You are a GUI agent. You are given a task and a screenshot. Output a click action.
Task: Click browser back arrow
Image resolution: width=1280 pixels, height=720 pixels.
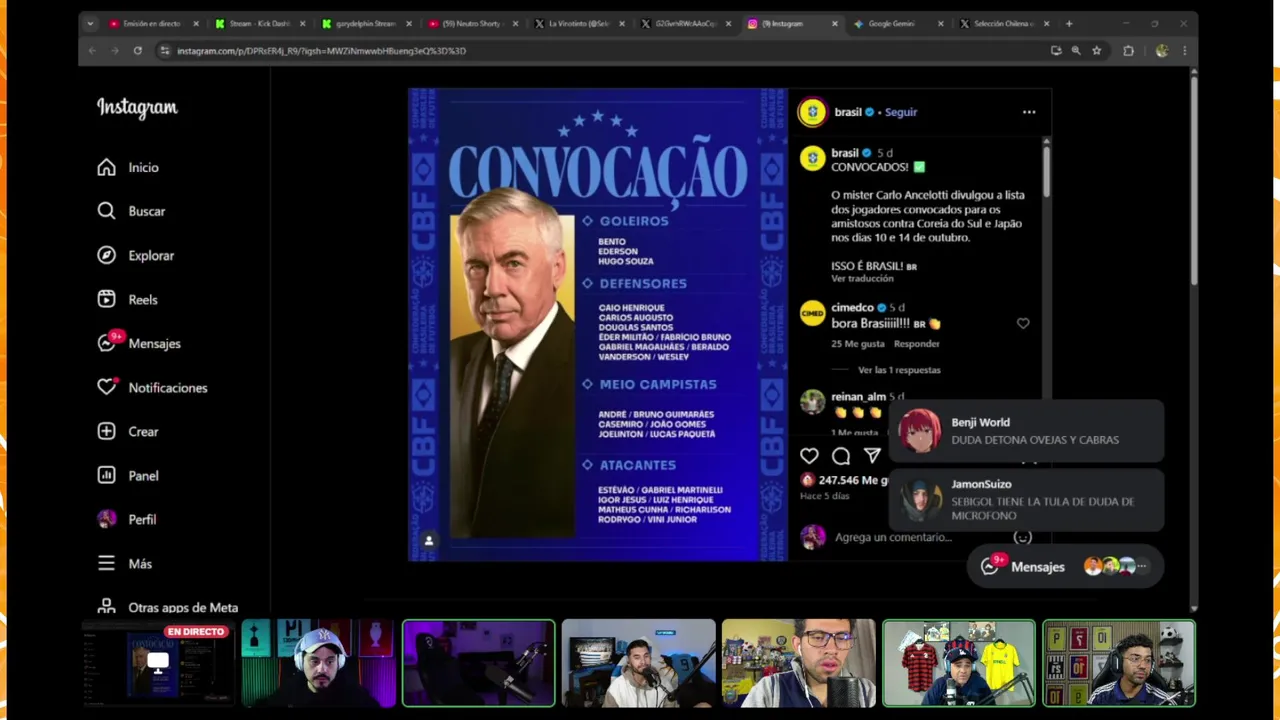click(92, 50)
